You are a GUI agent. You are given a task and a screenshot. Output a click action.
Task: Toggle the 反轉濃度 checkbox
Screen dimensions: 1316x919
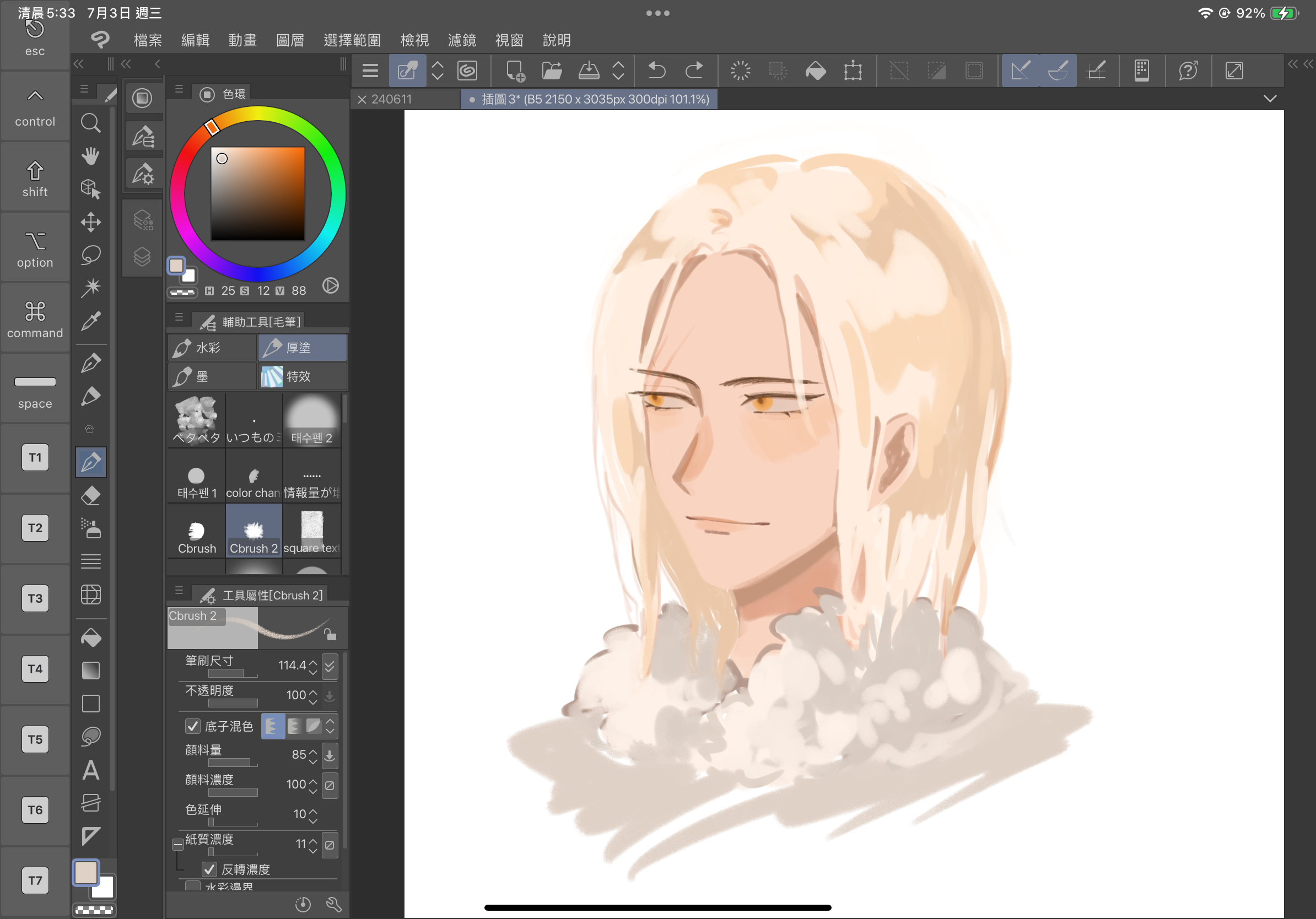click(209, 870)
